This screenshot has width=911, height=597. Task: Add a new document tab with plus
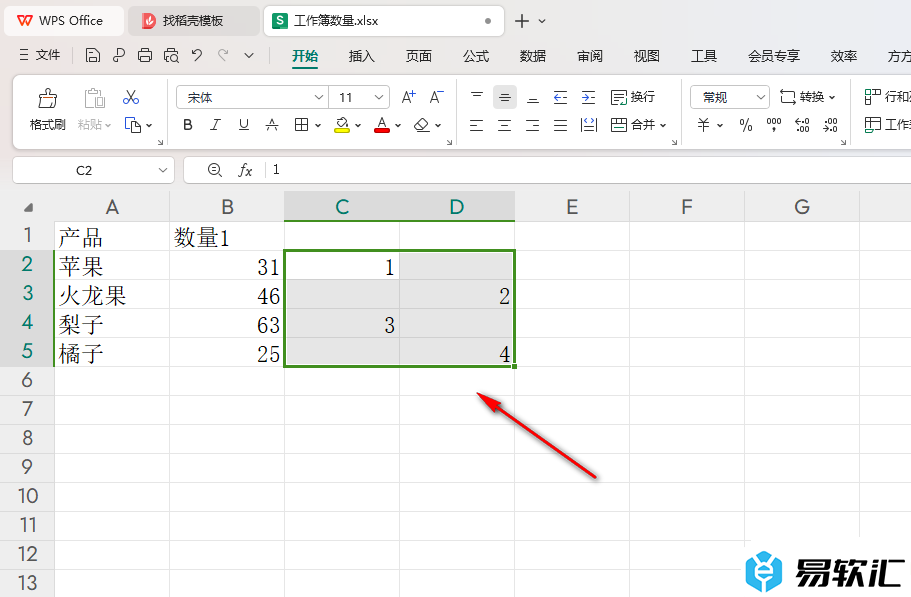(x=522, y=21)
